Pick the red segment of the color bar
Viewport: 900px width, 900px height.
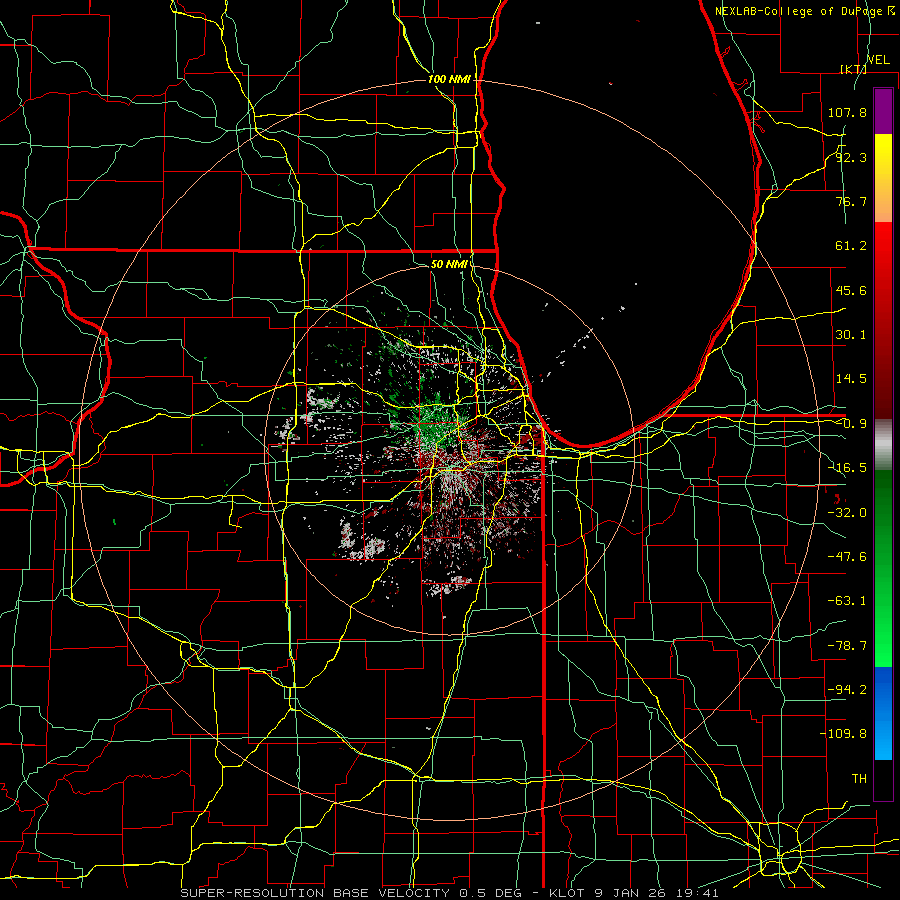click(883, 320)
